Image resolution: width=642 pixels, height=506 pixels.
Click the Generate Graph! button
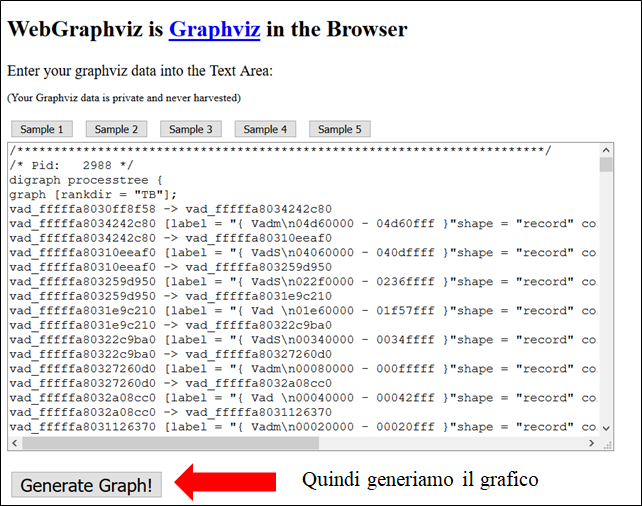tap(86, 485)
